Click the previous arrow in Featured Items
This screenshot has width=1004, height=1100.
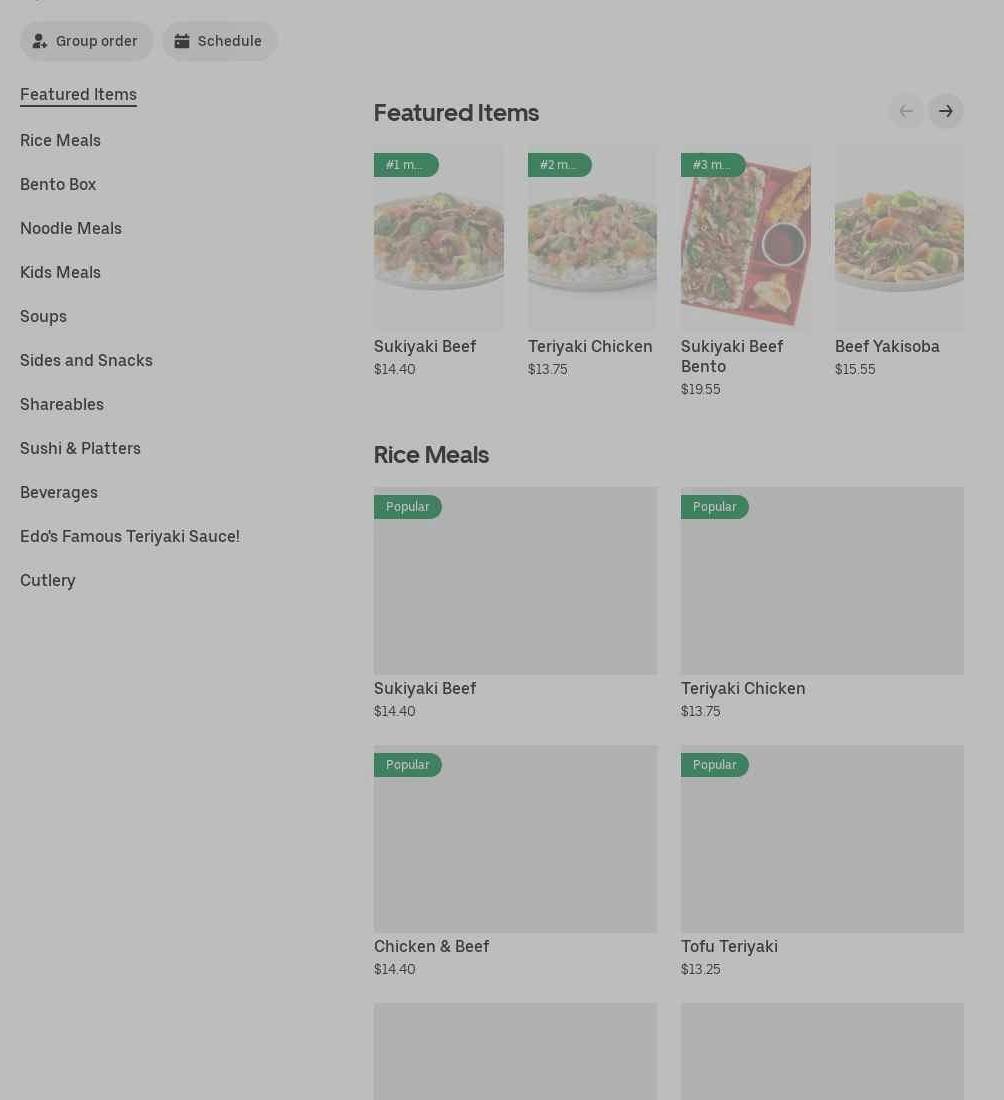[906, 111]
